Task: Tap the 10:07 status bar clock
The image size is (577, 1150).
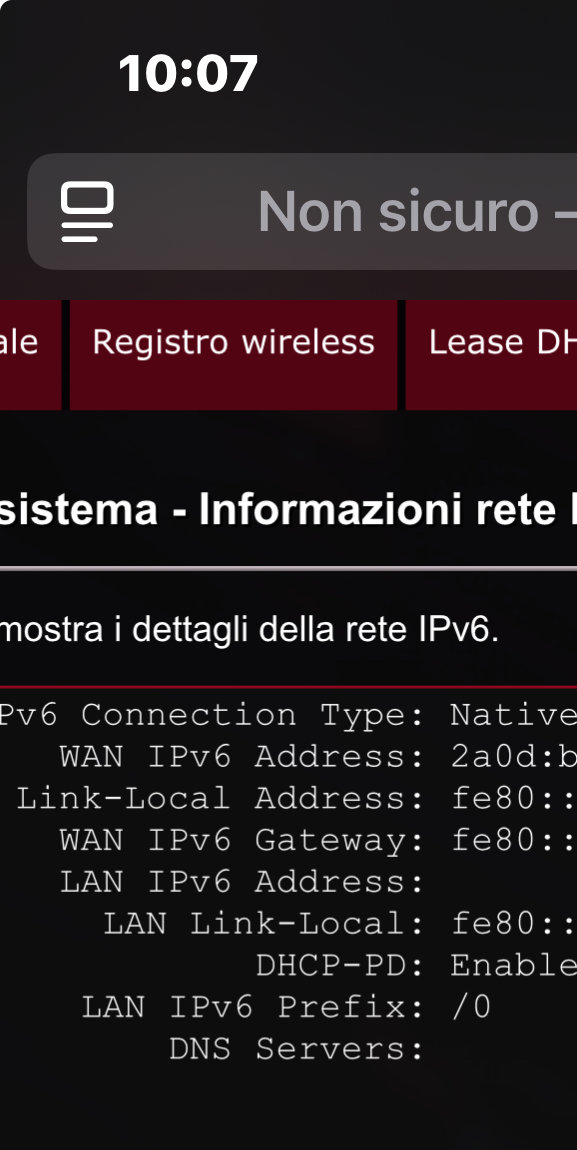Action: point(188,74)
